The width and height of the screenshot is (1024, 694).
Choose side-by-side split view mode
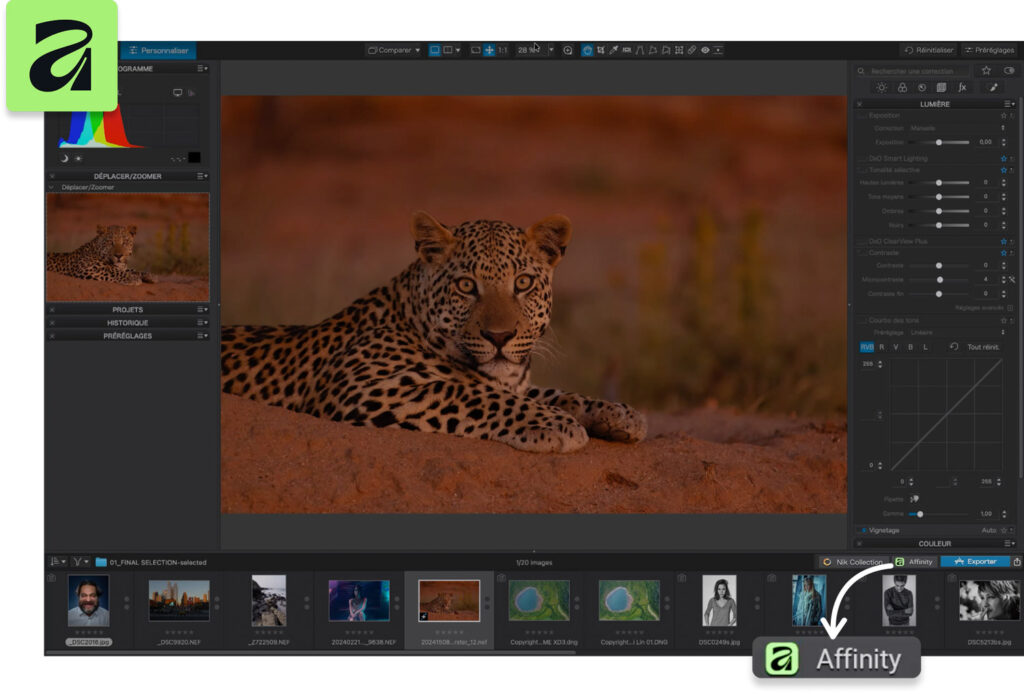tap(448, 50)
